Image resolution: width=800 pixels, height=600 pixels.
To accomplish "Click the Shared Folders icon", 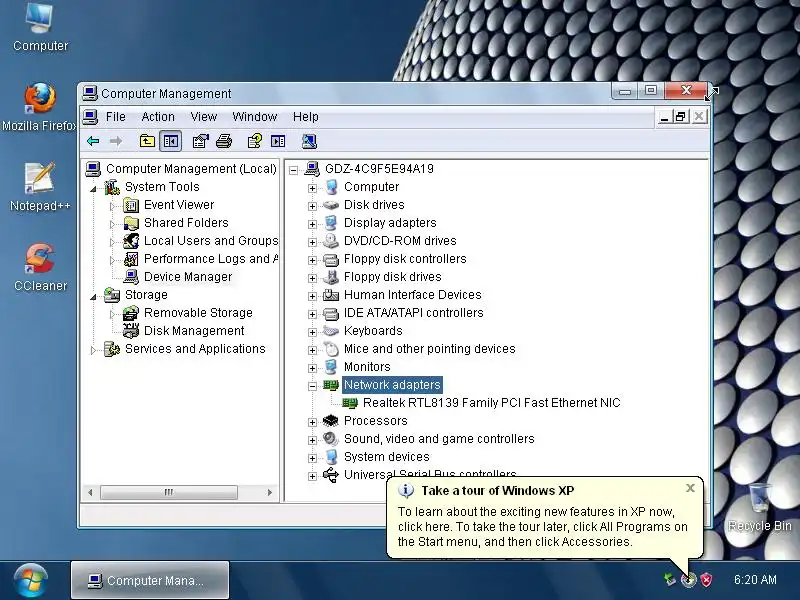I will [131, 223].
